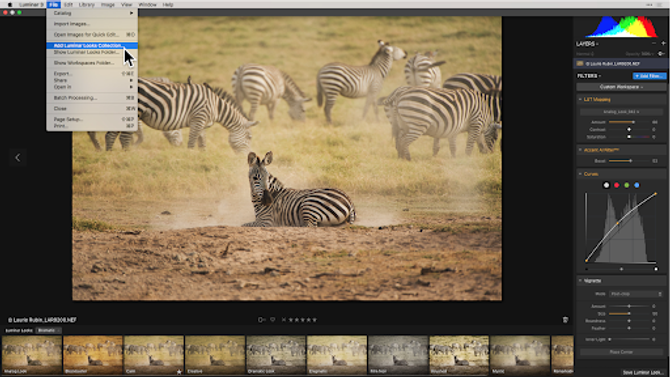
Task: Open the Help menu
Action: [168, 4]
